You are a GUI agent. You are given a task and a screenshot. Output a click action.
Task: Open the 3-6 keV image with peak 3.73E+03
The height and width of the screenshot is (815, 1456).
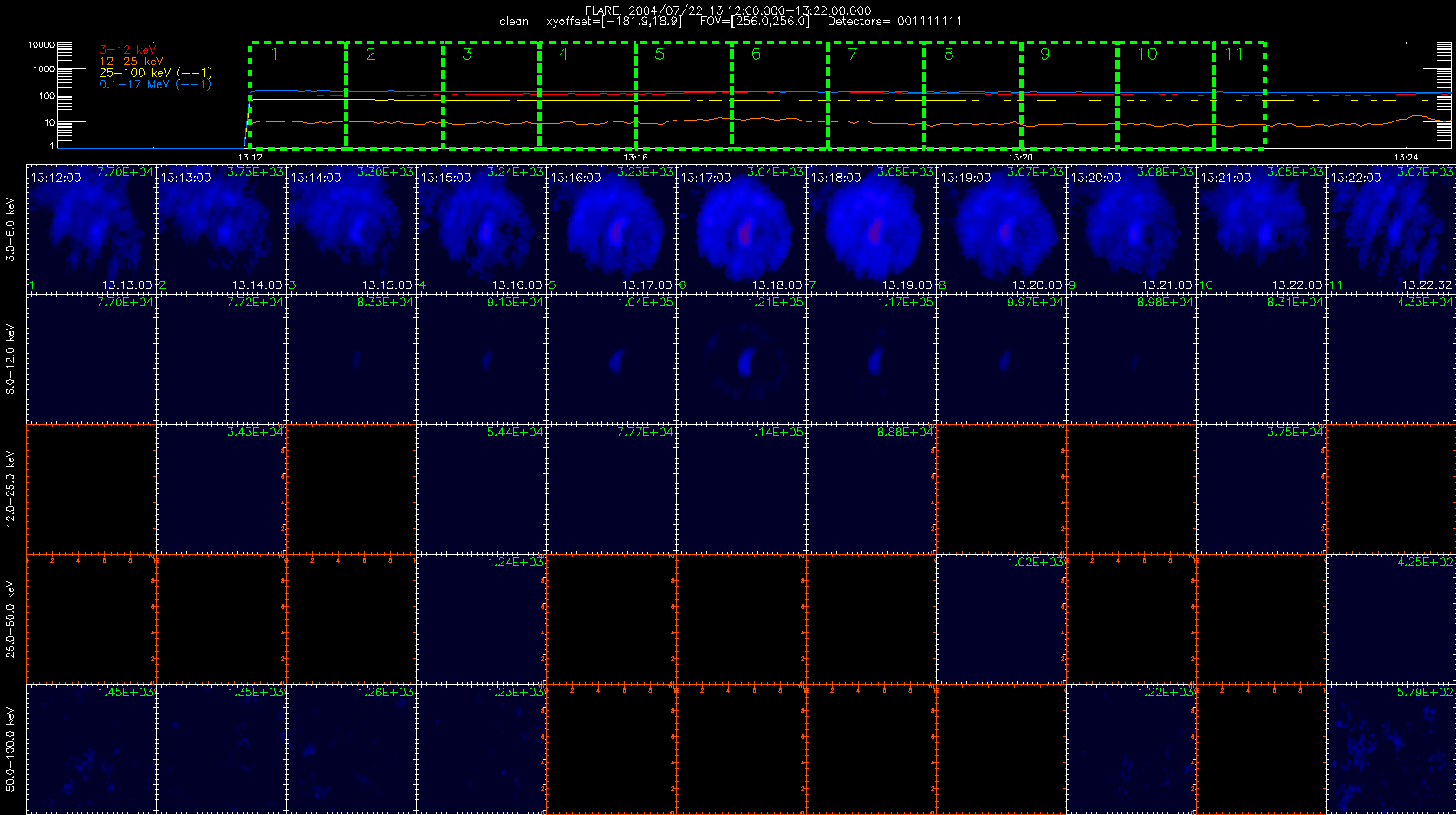[221, 229]
